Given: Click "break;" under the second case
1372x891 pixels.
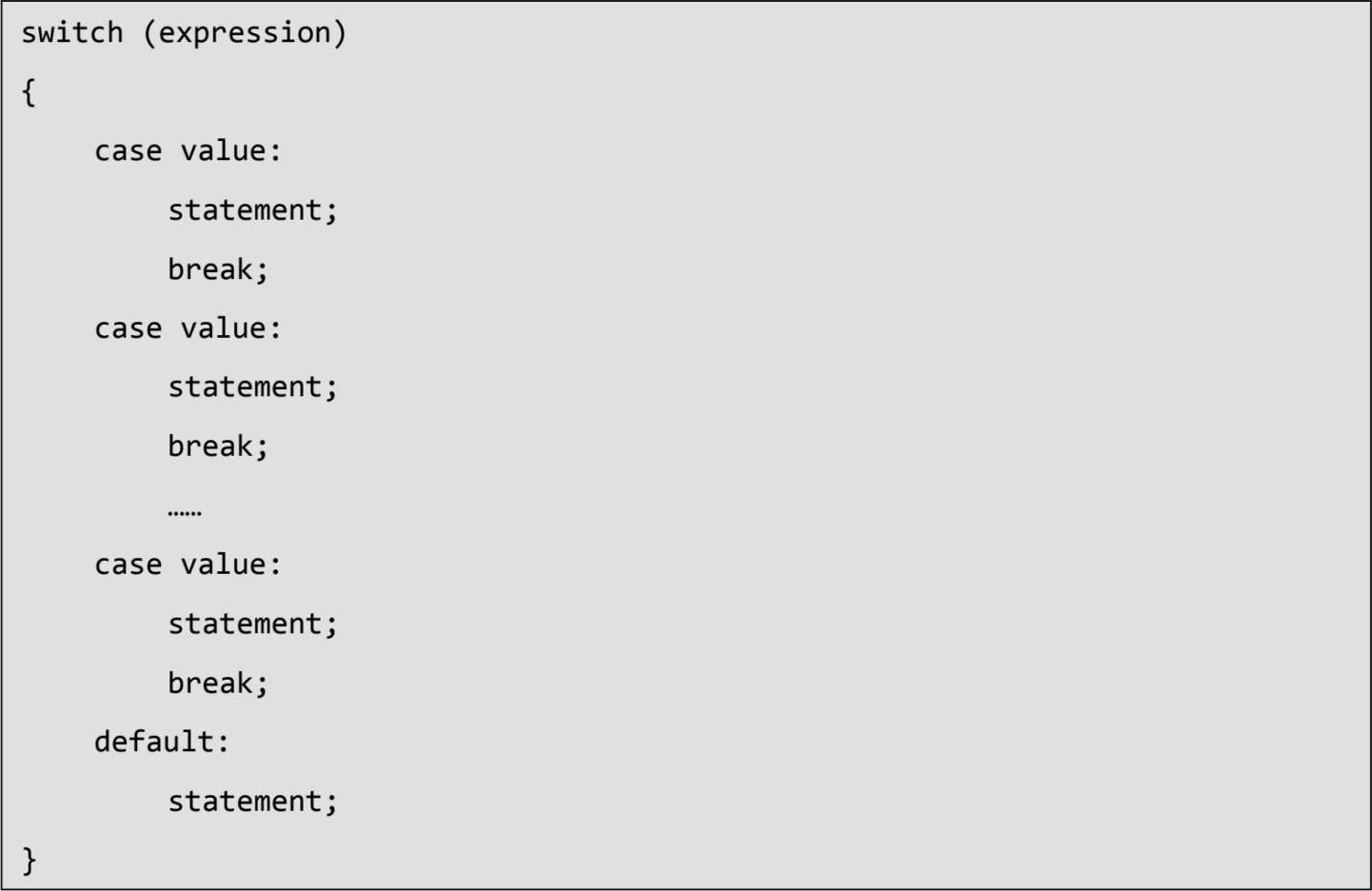Looking at the screenshot, I should 218,446.
